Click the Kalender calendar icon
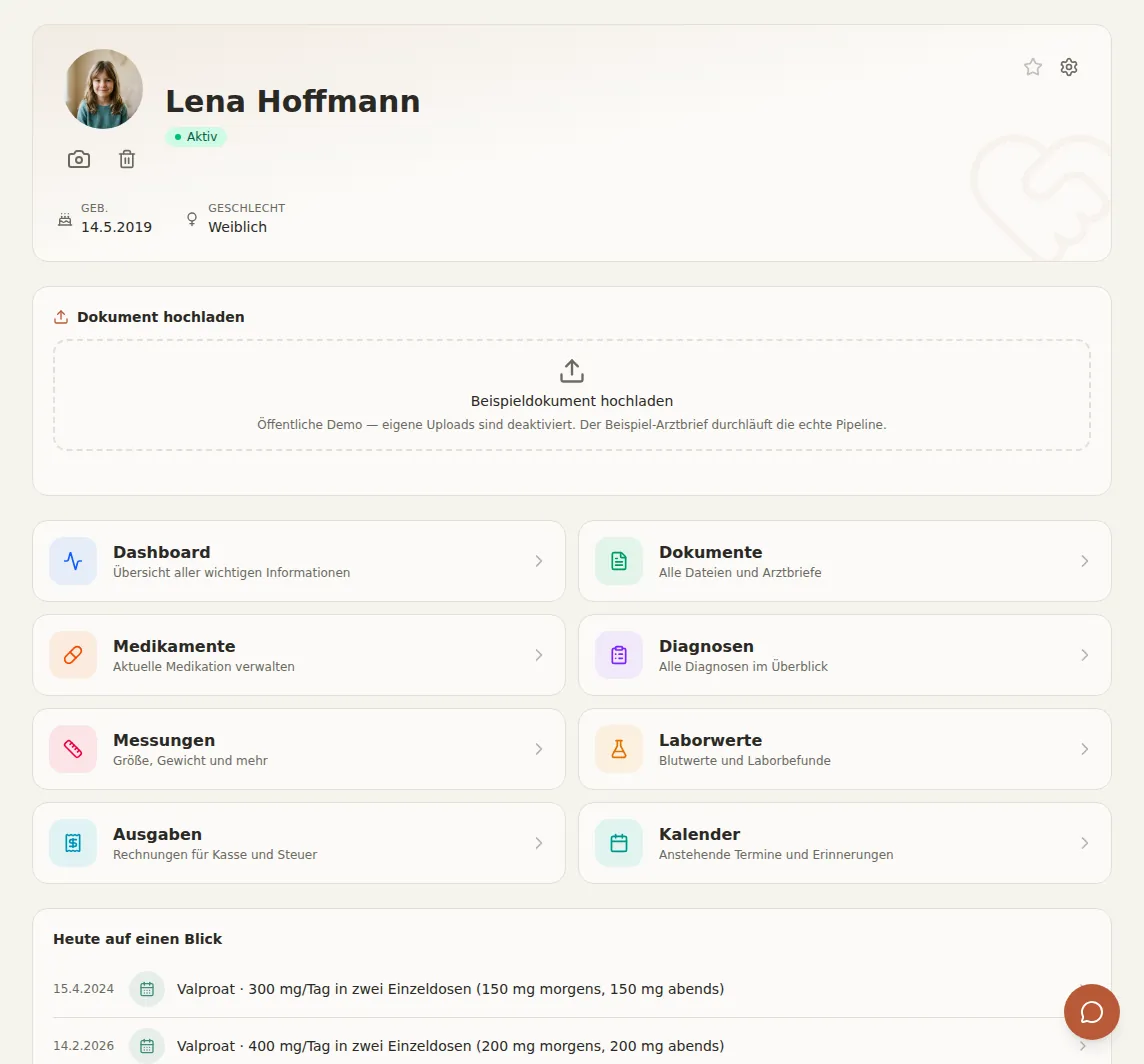The image size is (1144, 1064). (619, 844)
